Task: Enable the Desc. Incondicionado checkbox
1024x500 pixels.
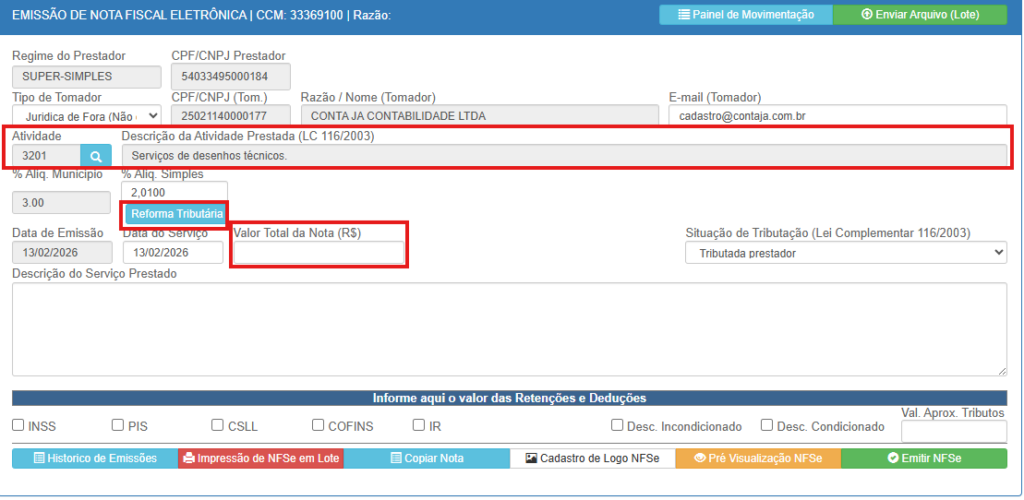Action: [618, 425]
